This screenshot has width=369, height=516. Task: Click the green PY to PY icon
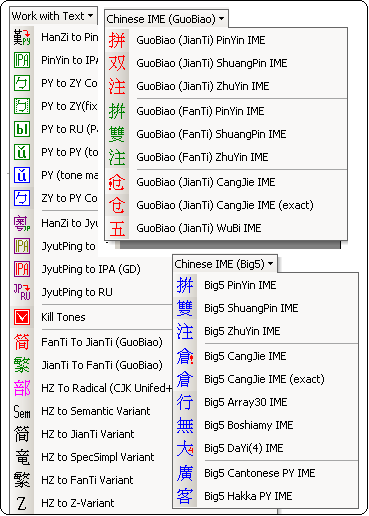[x=22, y=152]
